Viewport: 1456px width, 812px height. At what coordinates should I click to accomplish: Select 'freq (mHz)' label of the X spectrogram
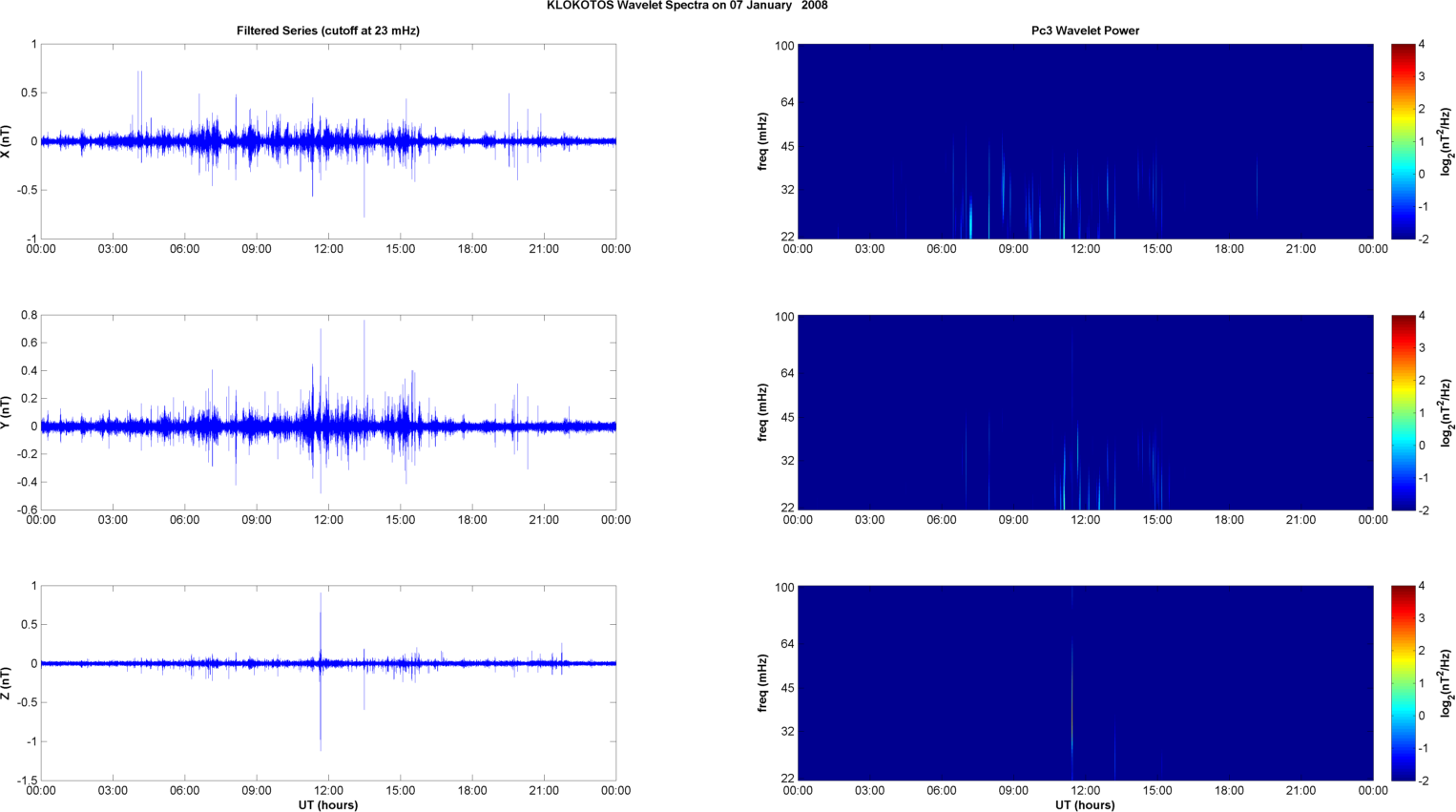762,141
